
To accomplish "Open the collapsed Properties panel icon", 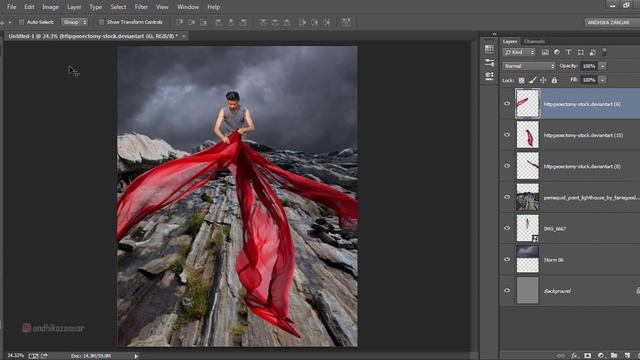I will 489,62.
